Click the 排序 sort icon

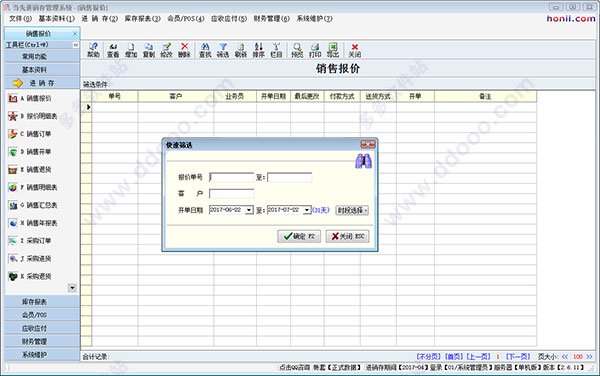tap(259, 50)
